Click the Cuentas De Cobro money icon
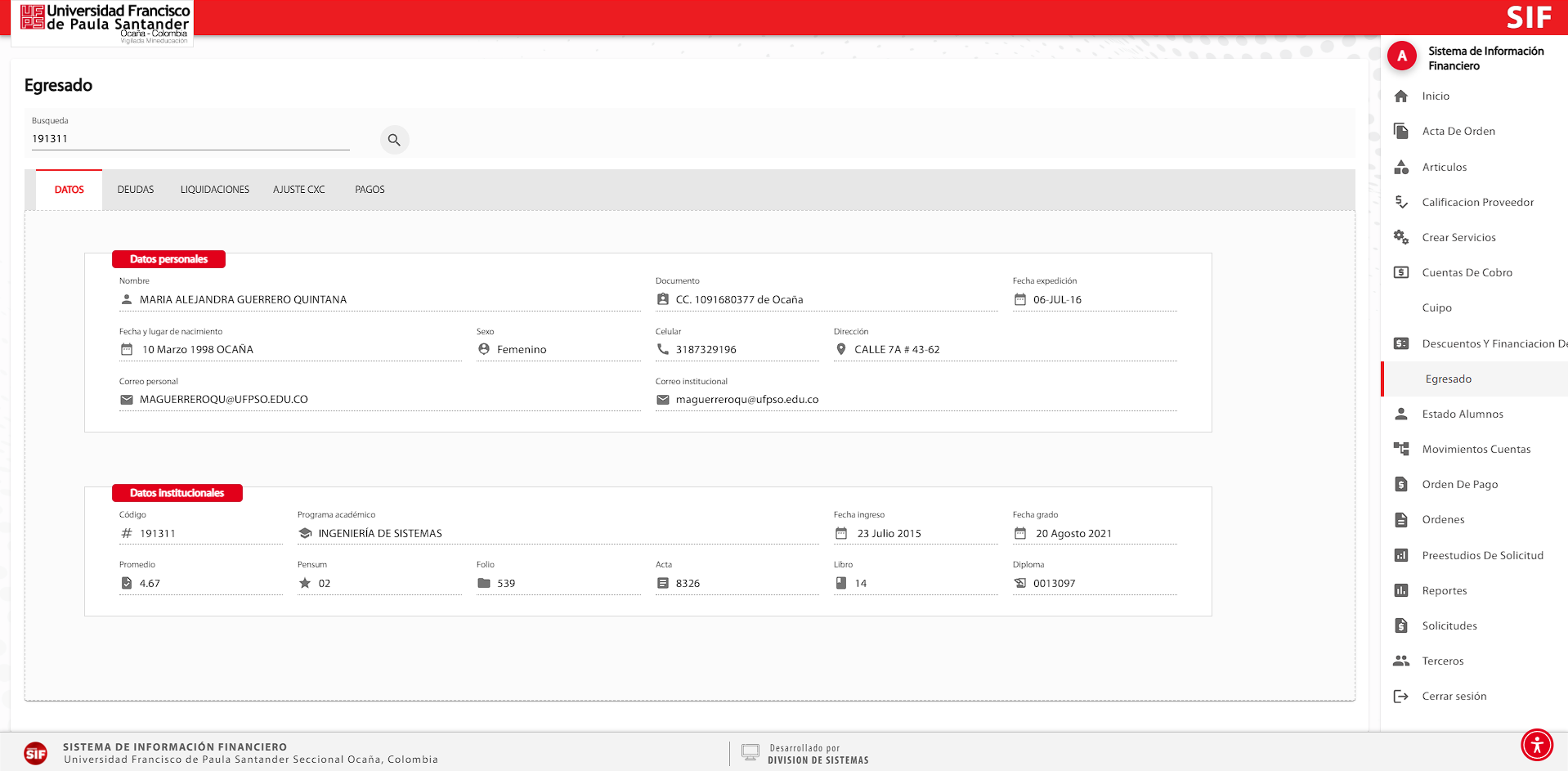 [x=1401, y=272]
